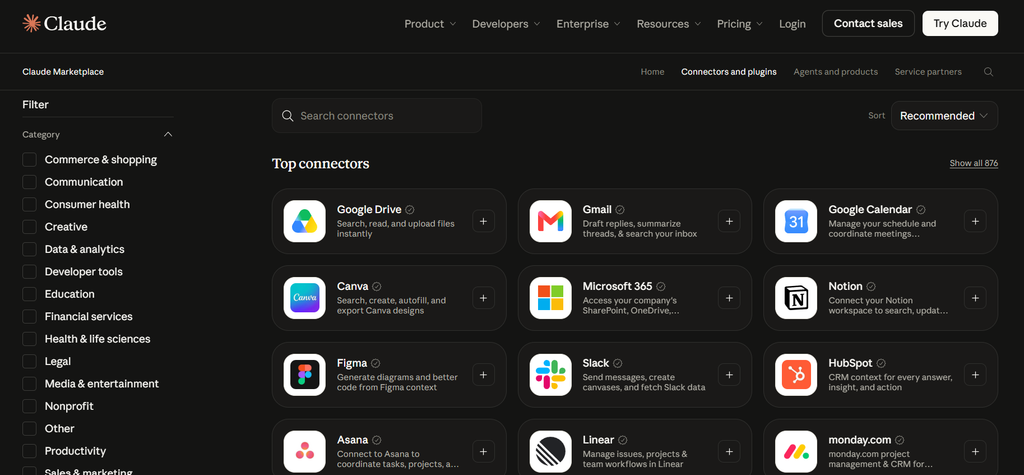This screenshot has height=475, width=1024.
Task: Add the Notion connector with plus
Action: 975,298
